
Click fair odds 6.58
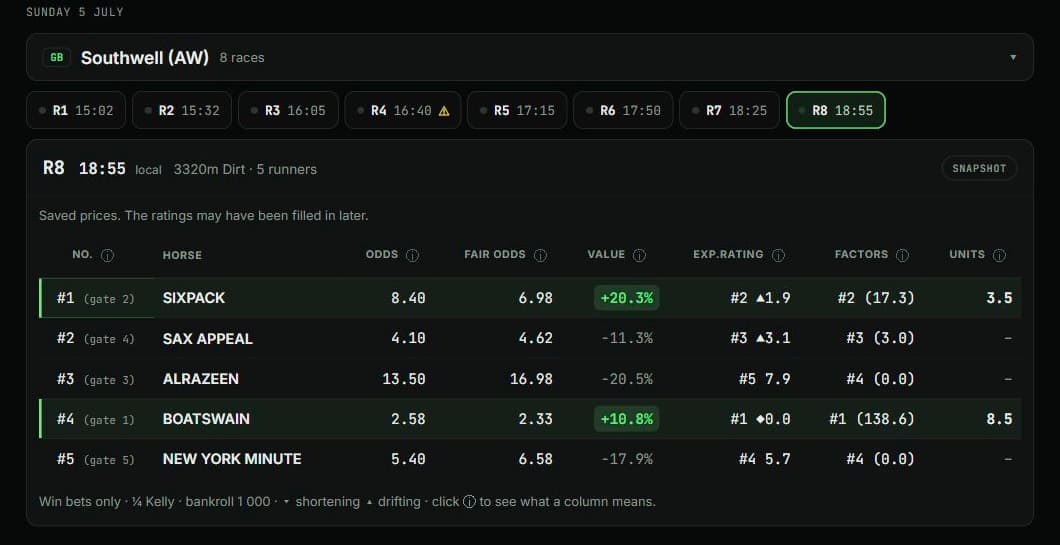[535, 459]
